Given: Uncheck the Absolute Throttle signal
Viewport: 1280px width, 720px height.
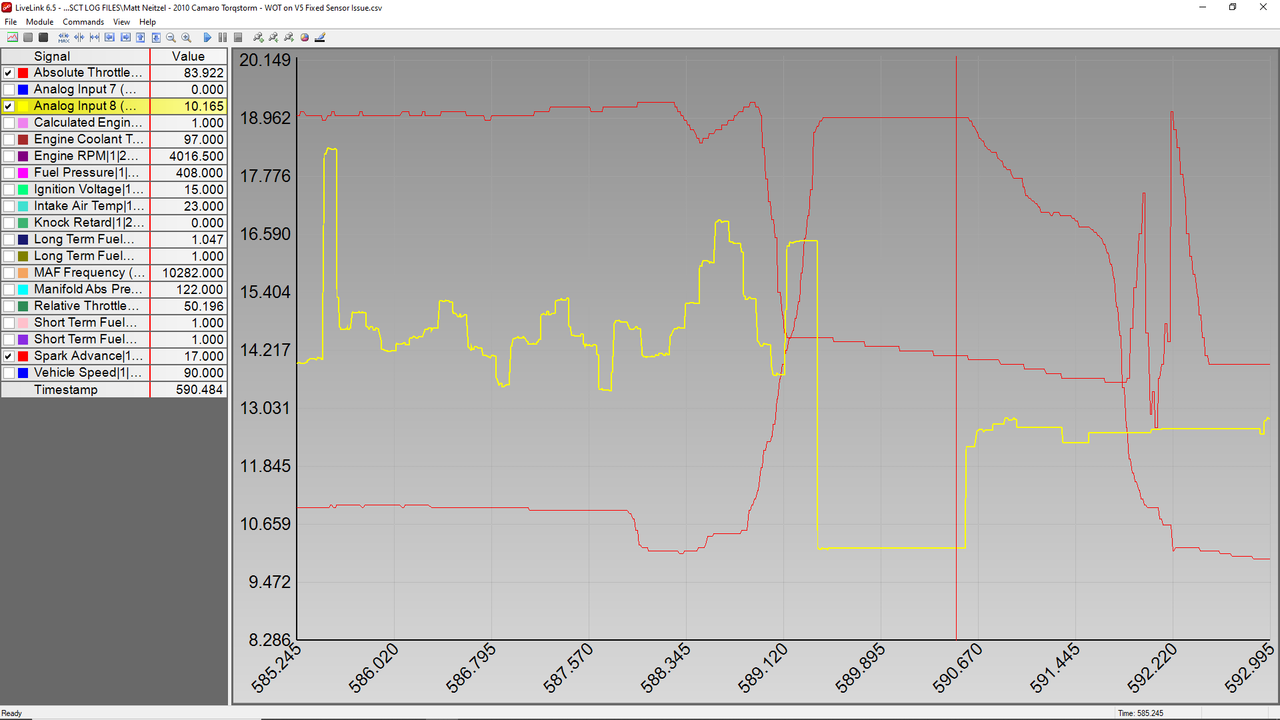Looking at the screenshot, I should pyautogui.click(x=7, y=72).
